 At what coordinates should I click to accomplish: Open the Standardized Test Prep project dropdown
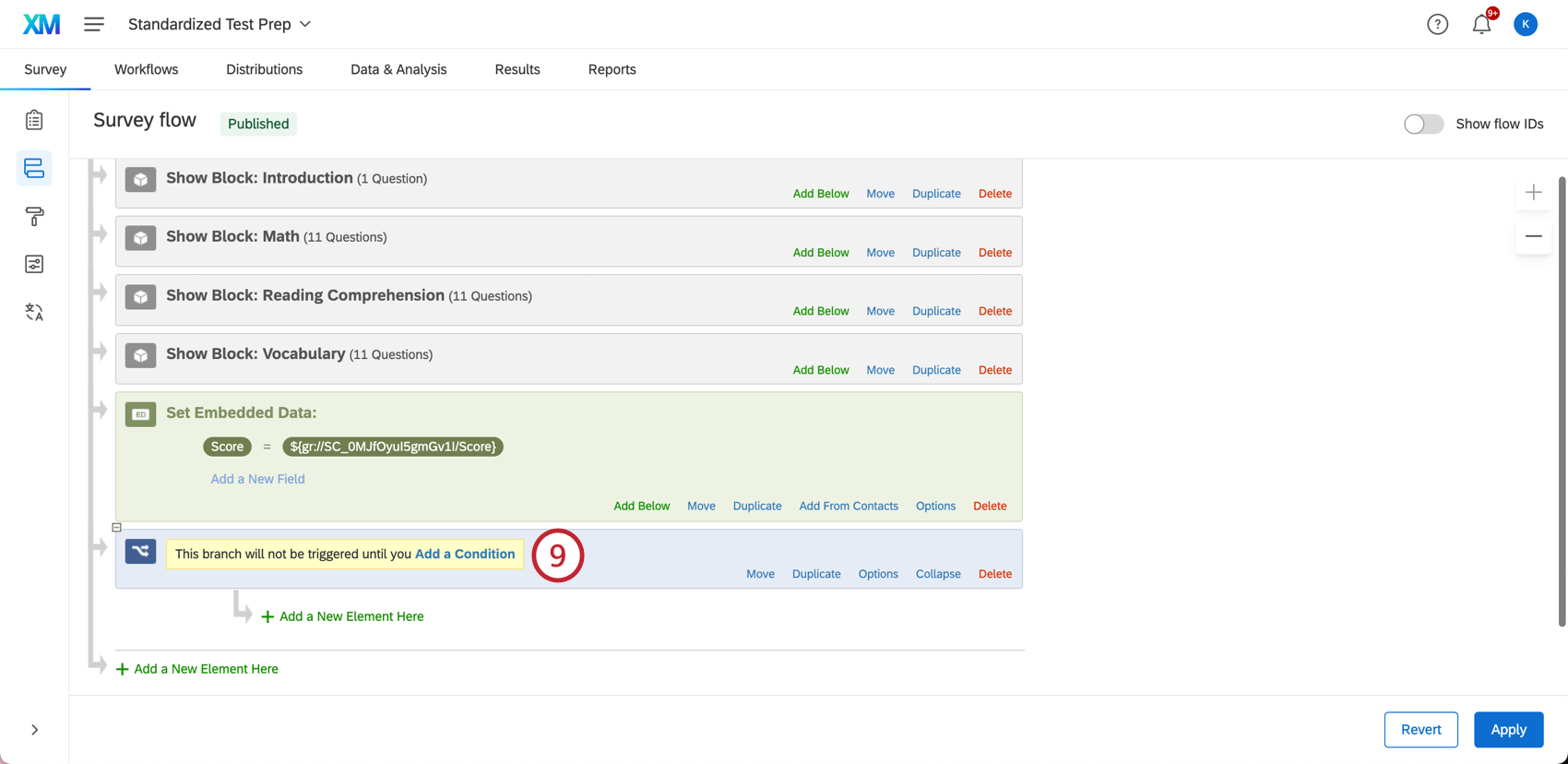tap(220, 24)
